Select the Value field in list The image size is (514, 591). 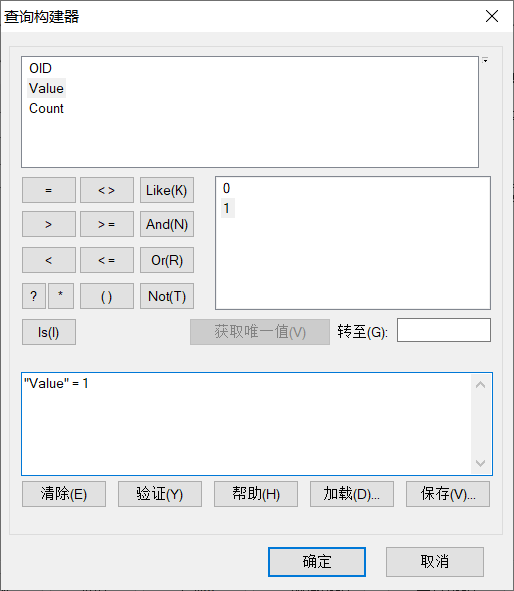[x=46, y=88]
